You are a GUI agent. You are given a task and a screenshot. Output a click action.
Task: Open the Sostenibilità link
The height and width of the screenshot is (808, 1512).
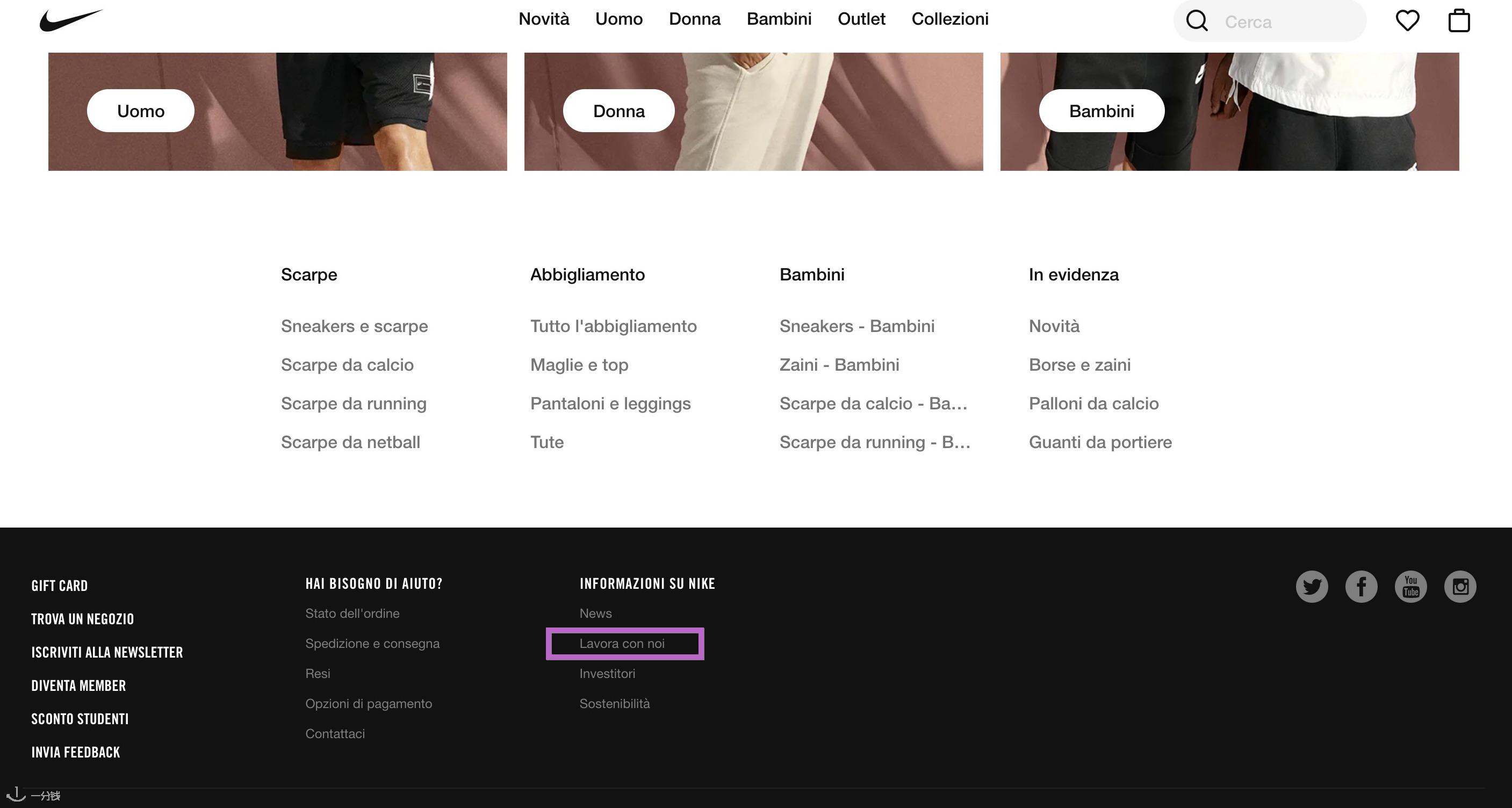[614, 704]
